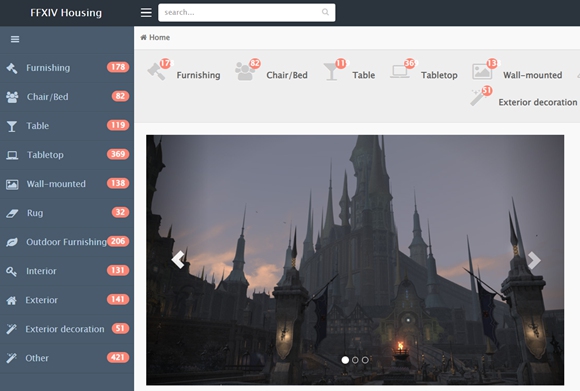Open the Tabletop category in the sidebar
The image size is (580, 391).
coord(67,155)
